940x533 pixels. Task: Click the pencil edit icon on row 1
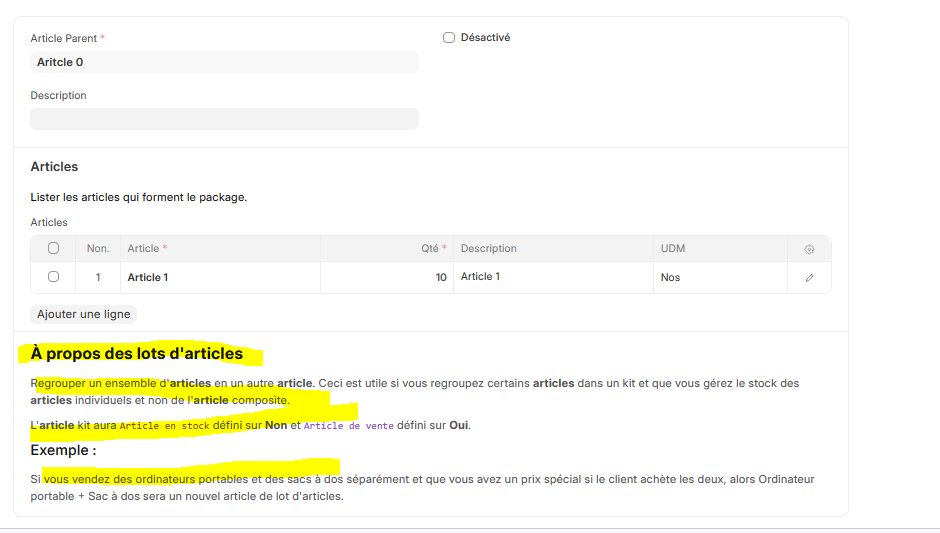809,277
